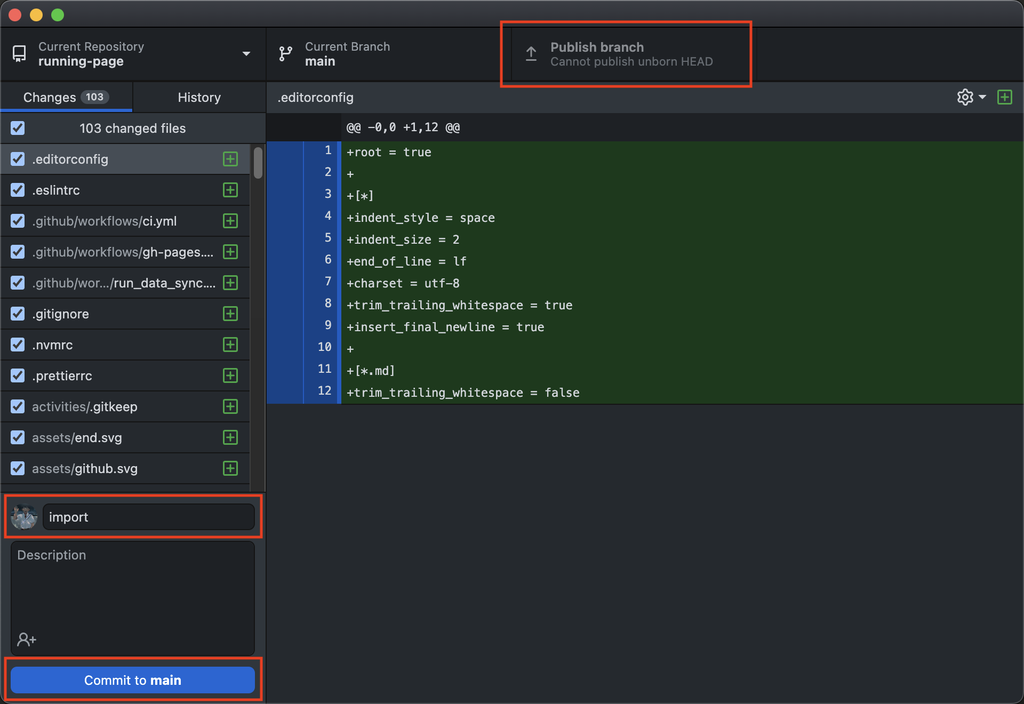Click the git branch icon beside Current Branch

pyautogui.click(x=283, y=53)
